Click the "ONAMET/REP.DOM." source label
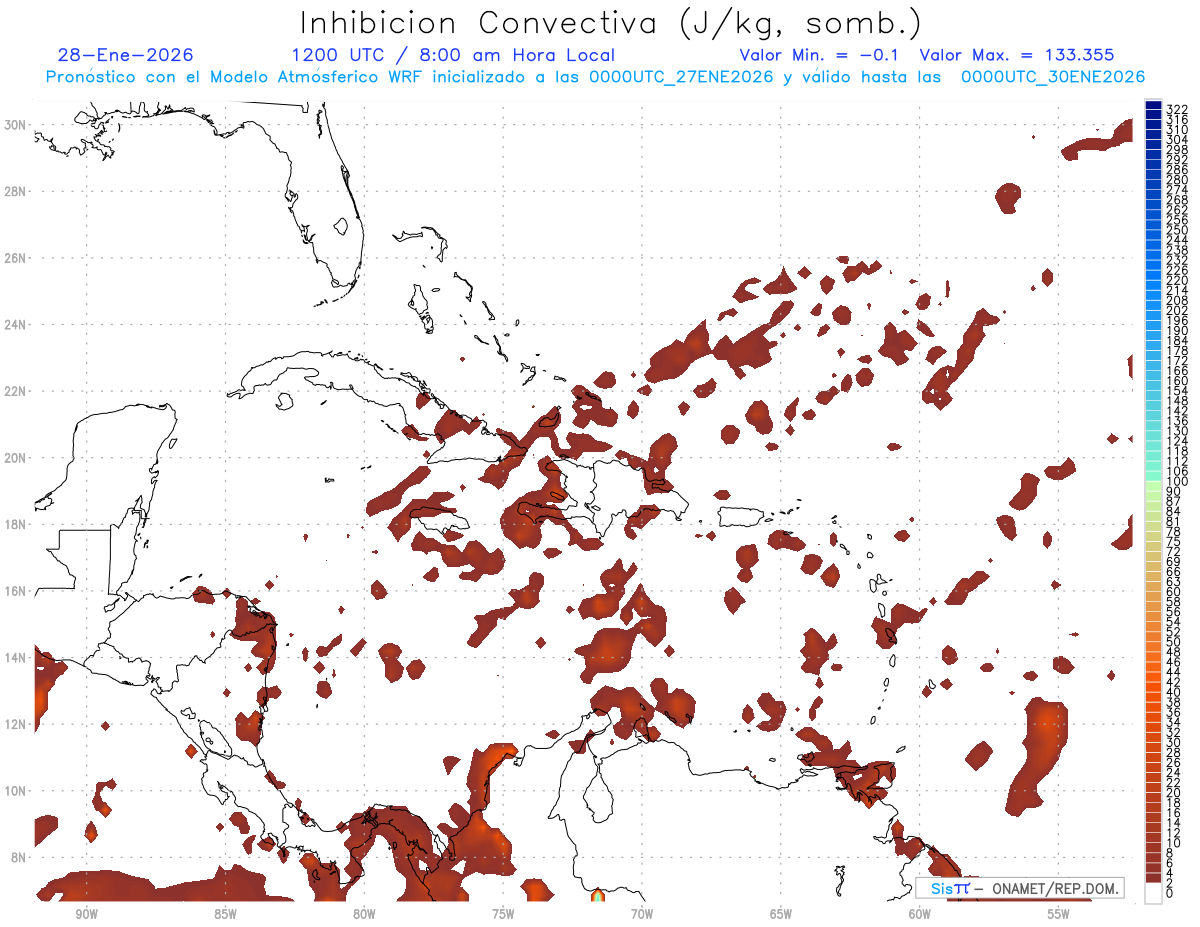 [x=1054, y=888]
